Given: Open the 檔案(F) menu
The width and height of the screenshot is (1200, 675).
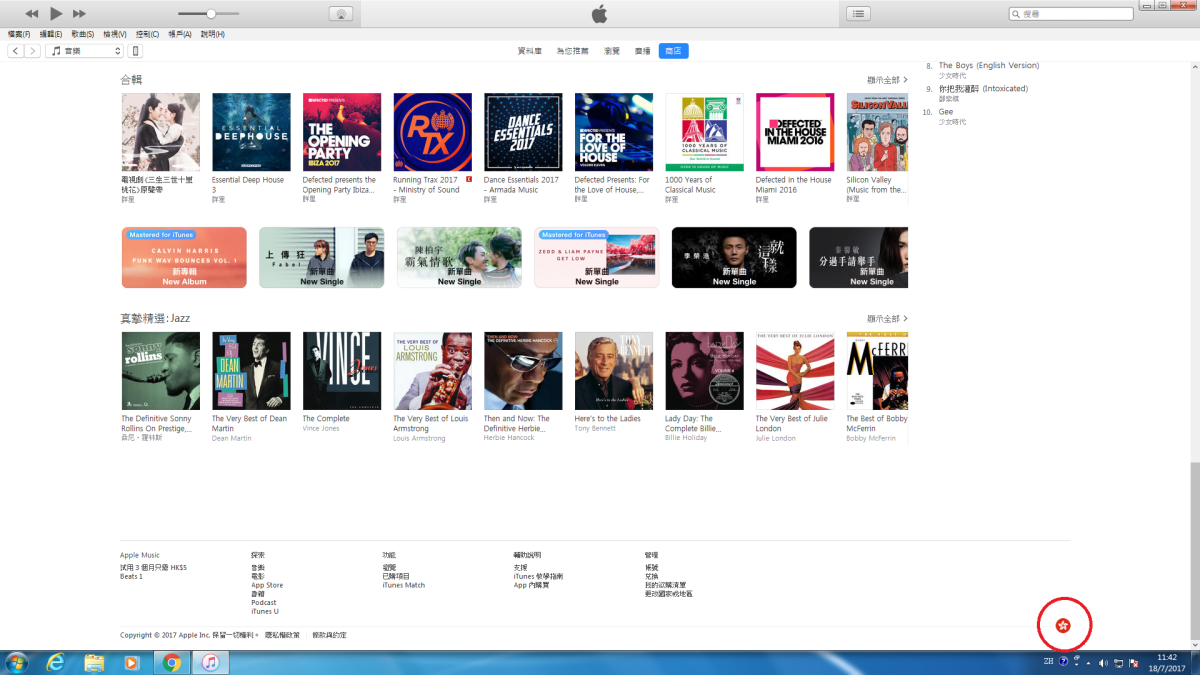Looking at the screenshot, I should point(19,34).
